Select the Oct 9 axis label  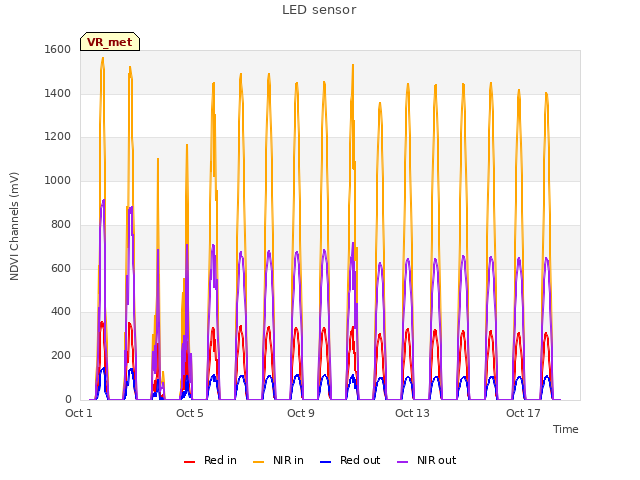point(301,413)
